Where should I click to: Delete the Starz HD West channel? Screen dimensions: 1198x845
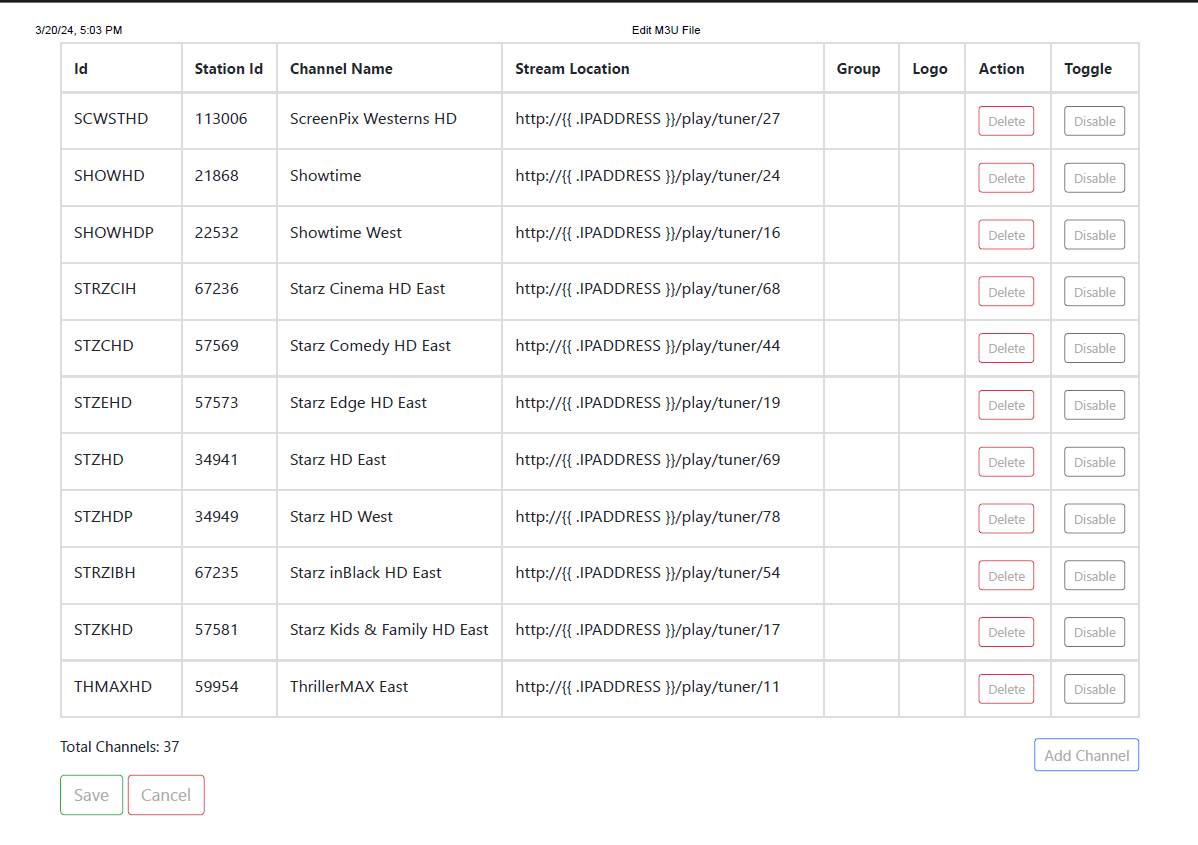click(x=1005, y=519)
